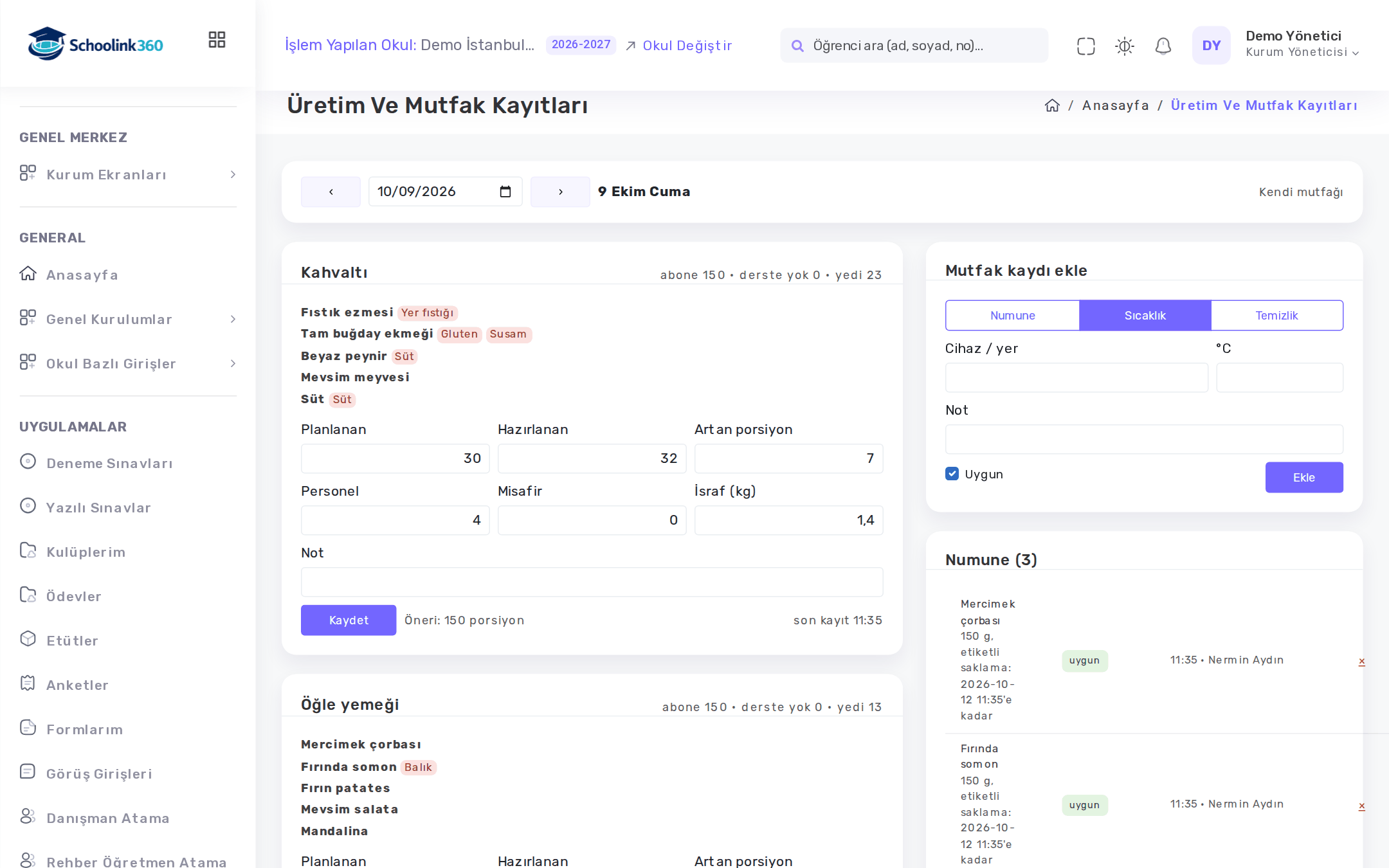1389x868 pixels.
Task: Select the Sıcaklık tab
Action: coord(1145,316)
